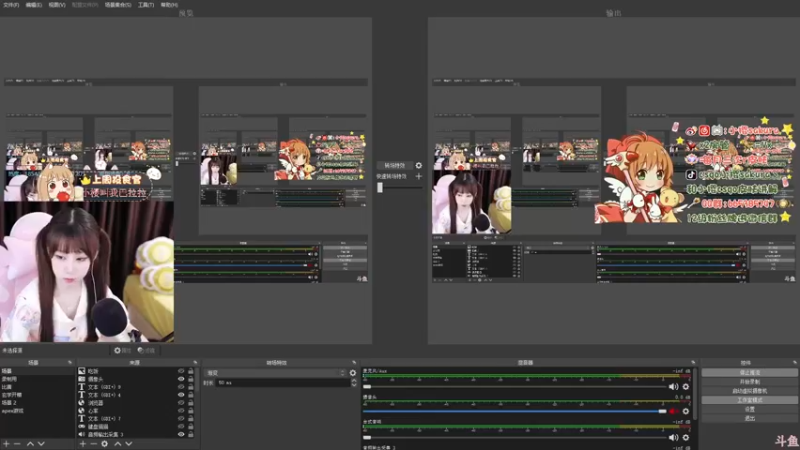Open 台式音响 audio settings gear

click(686, 437)
